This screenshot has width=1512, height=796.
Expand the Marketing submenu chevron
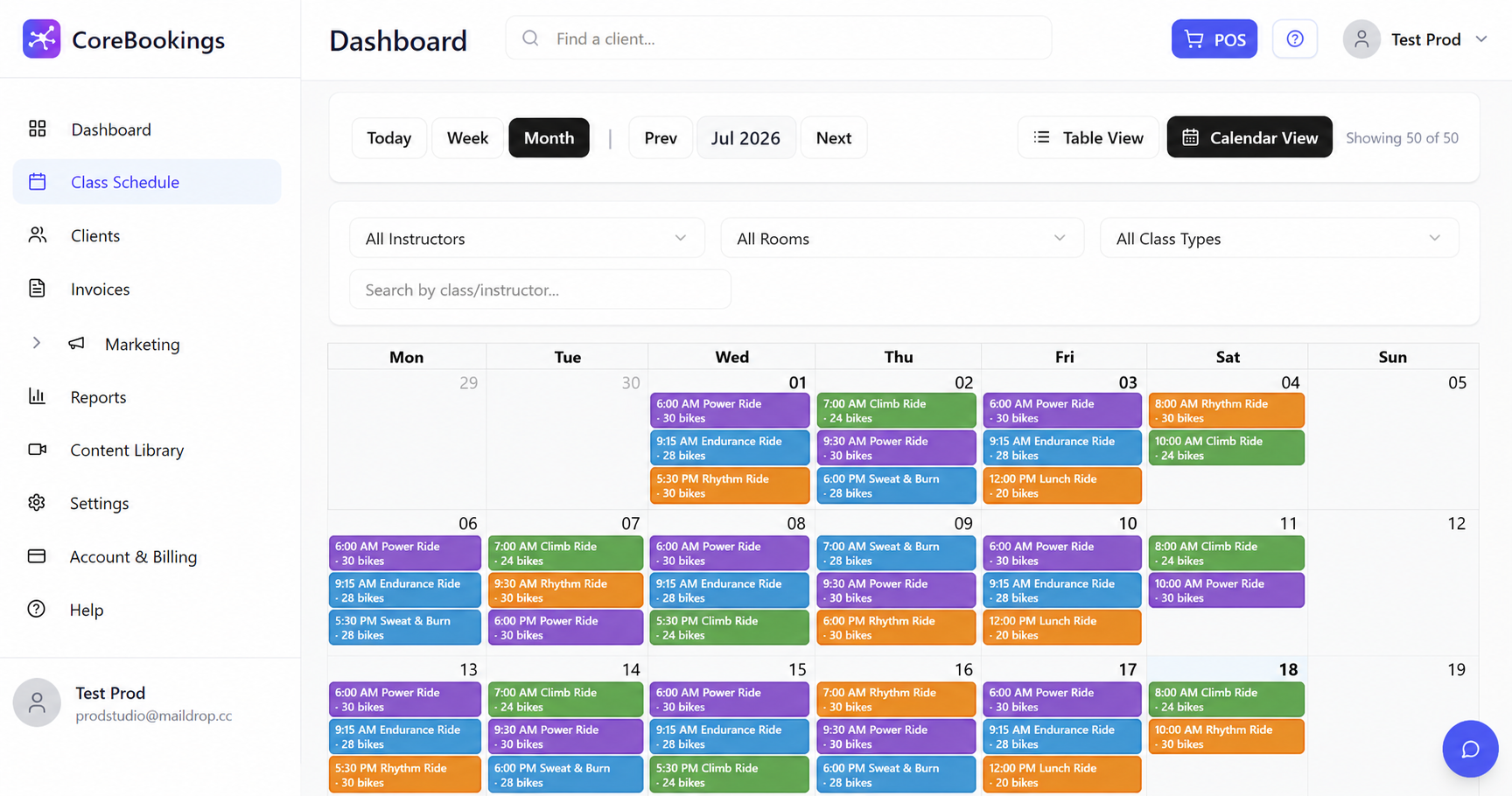pos(36,344)
